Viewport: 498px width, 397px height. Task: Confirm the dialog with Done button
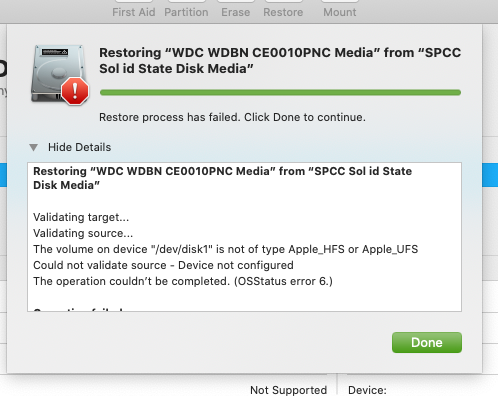[x=427, y=342]
